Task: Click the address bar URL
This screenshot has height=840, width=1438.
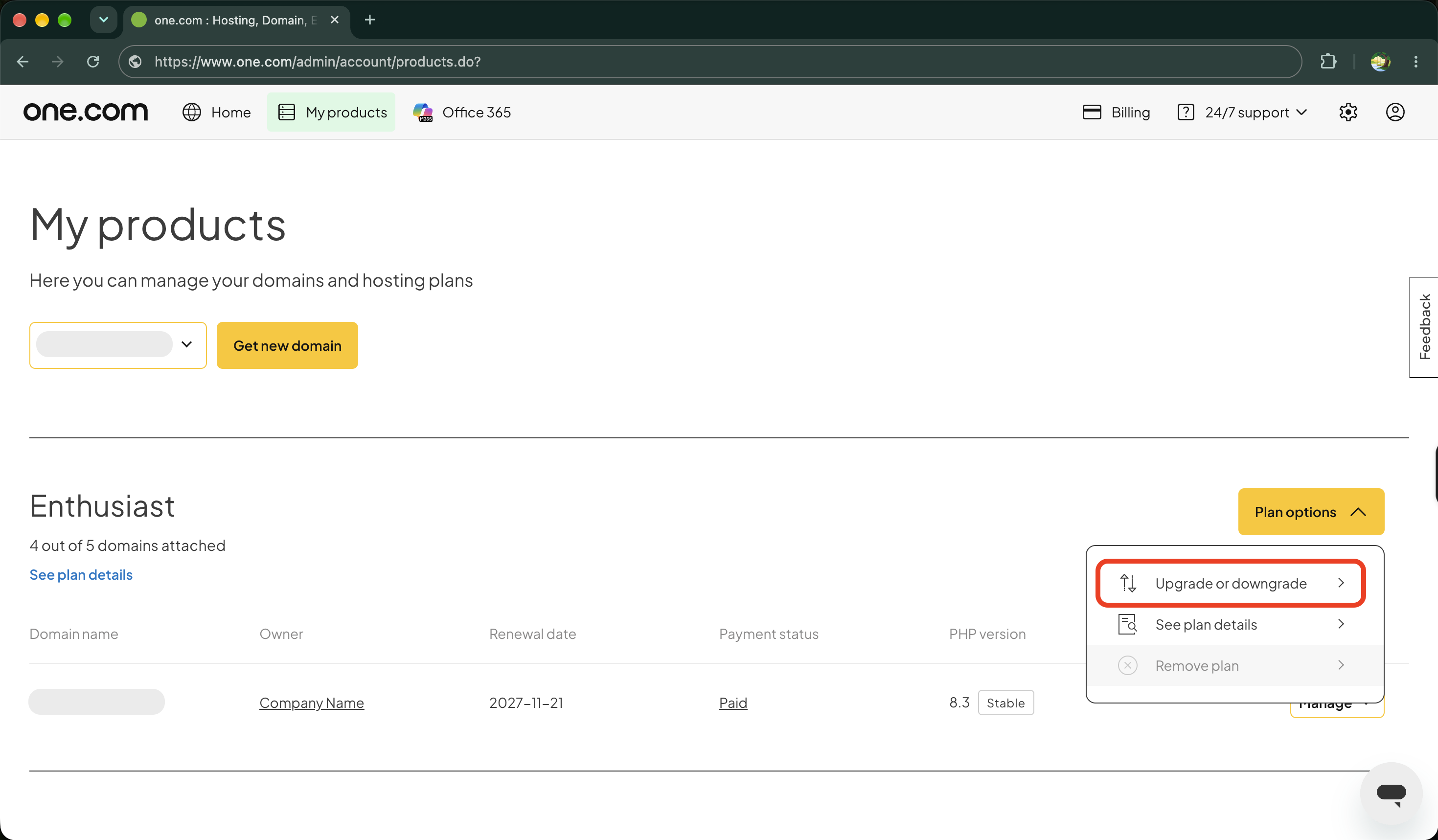Action: [x=317, y=62]
